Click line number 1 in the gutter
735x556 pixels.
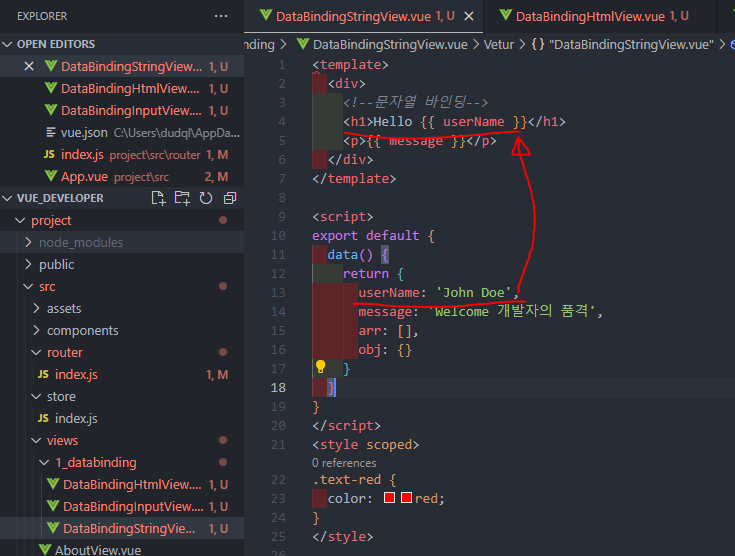coord(282,65)
